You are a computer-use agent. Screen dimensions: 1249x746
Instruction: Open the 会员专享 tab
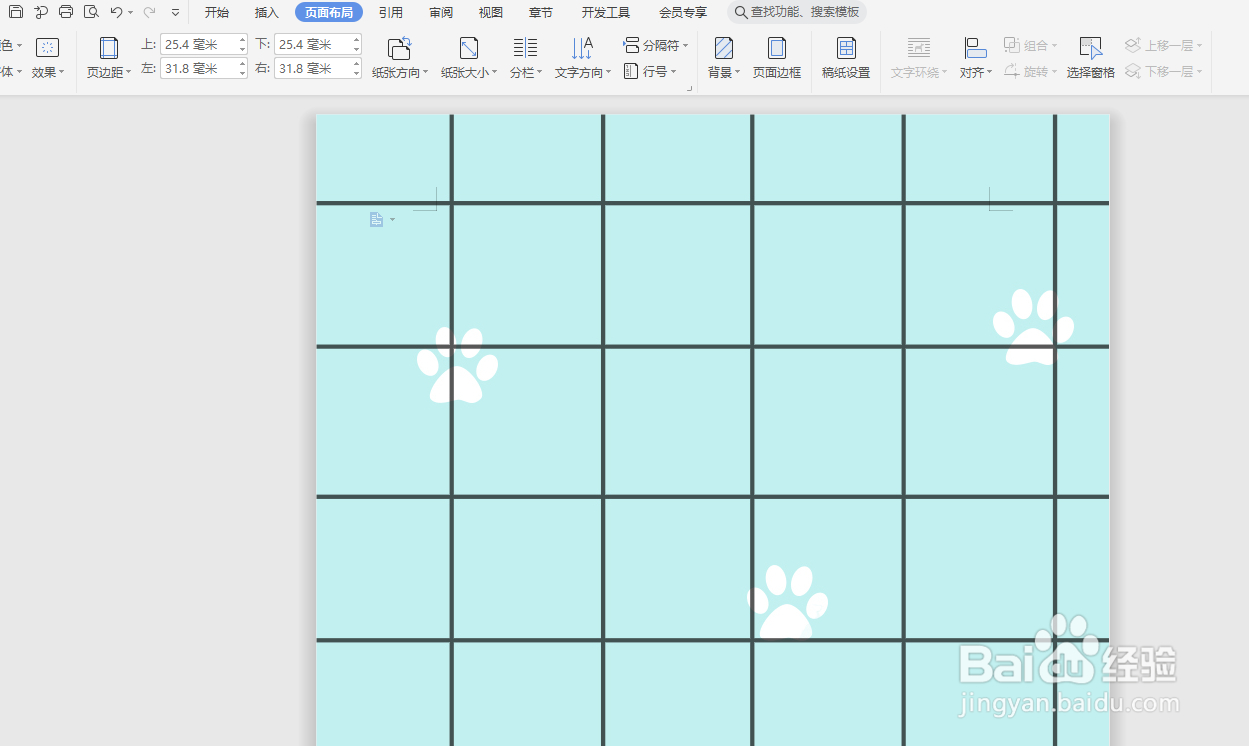(x=683, y=12)
